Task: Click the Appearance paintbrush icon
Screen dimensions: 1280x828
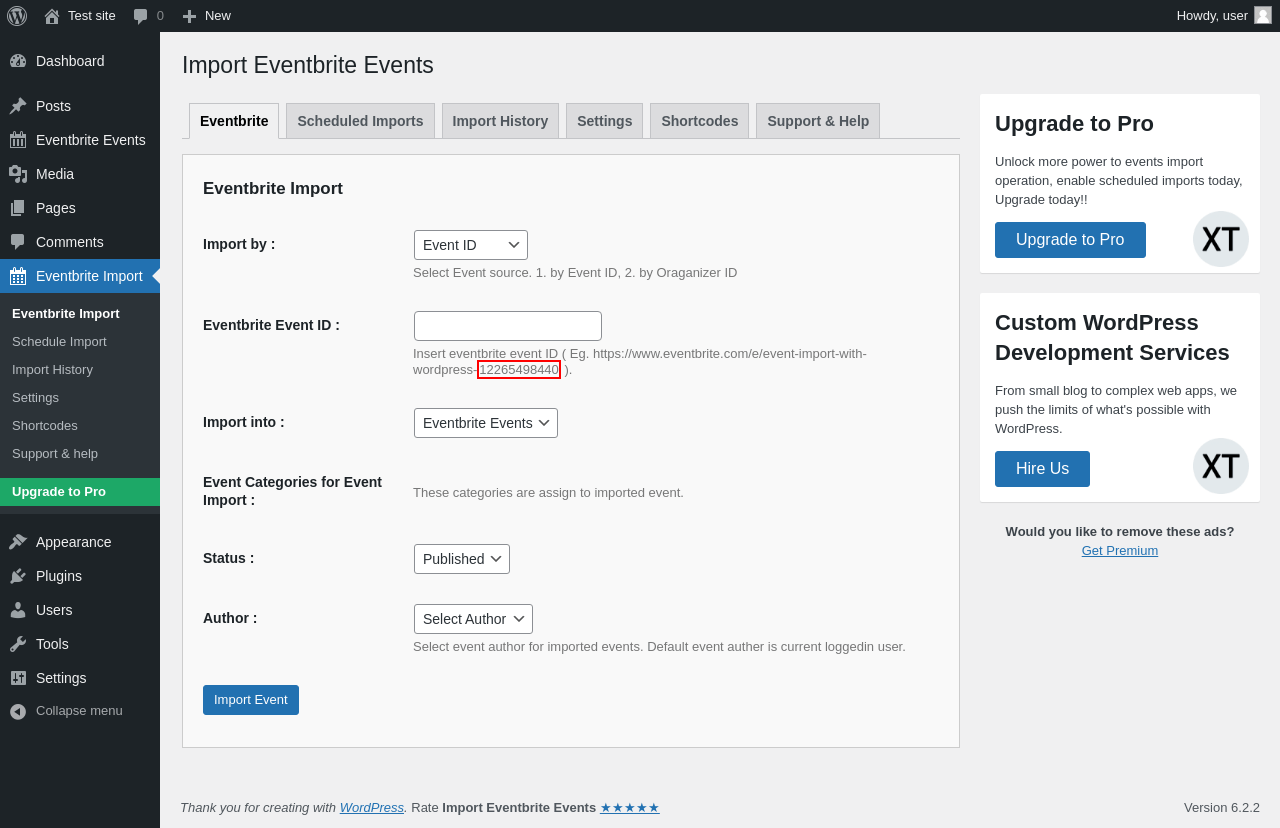Action: coord(18,542)
